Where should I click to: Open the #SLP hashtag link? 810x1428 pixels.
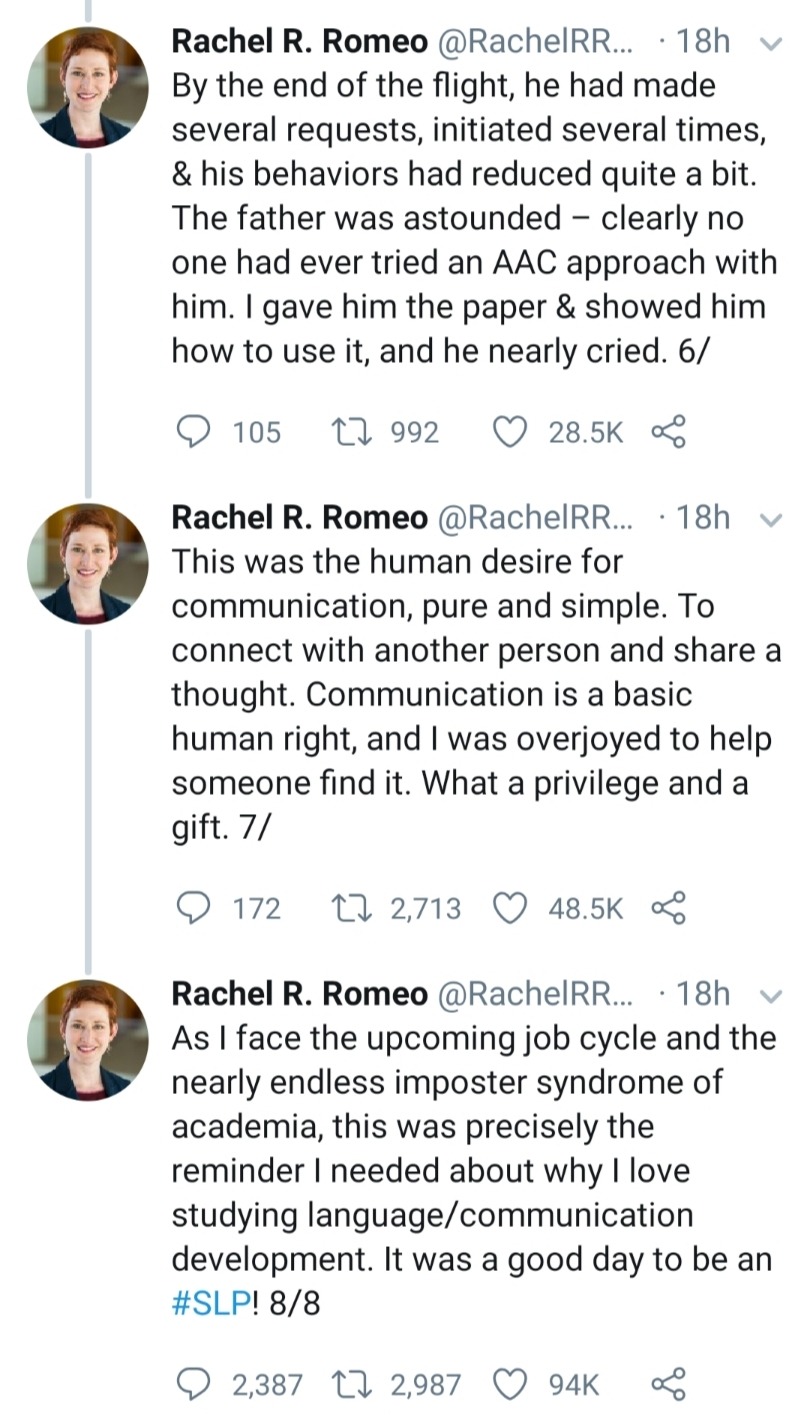(x=208, y=1304)
